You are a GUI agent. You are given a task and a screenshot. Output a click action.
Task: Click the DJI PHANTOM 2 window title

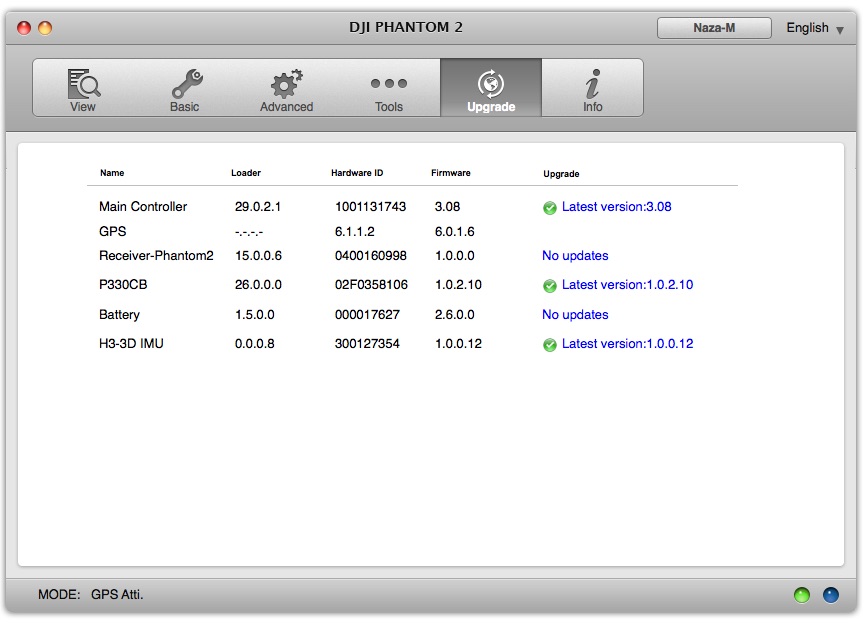coord(405,27)
